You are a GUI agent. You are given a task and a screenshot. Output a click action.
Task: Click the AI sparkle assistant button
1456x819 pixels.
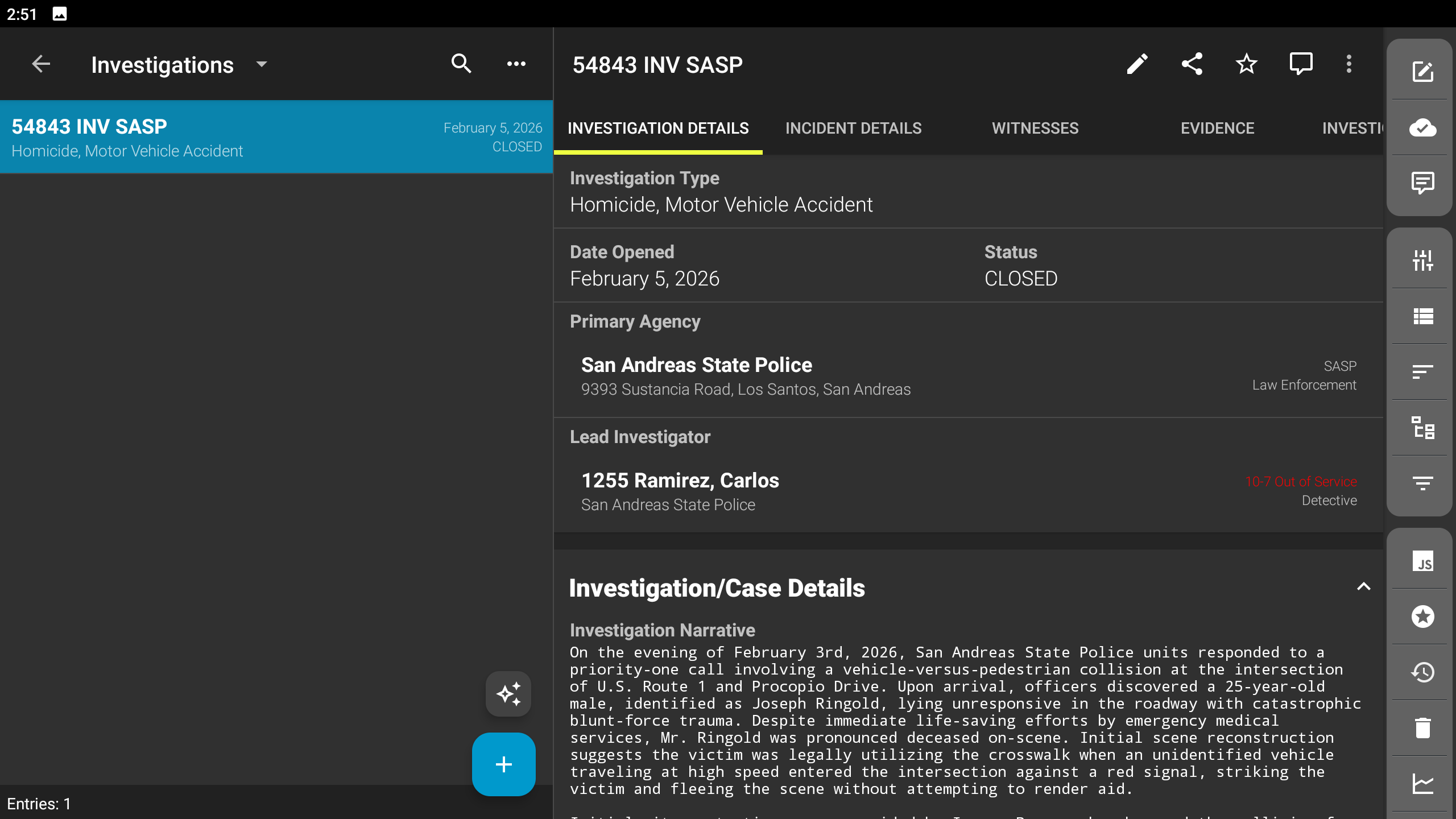508,694
